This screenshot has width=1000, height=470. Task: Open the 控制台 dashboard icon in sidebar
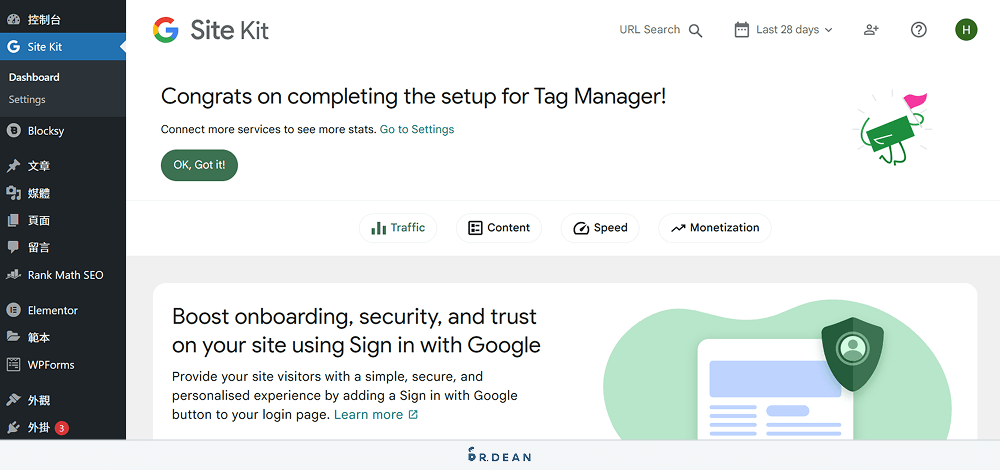(x=13, y=20)
